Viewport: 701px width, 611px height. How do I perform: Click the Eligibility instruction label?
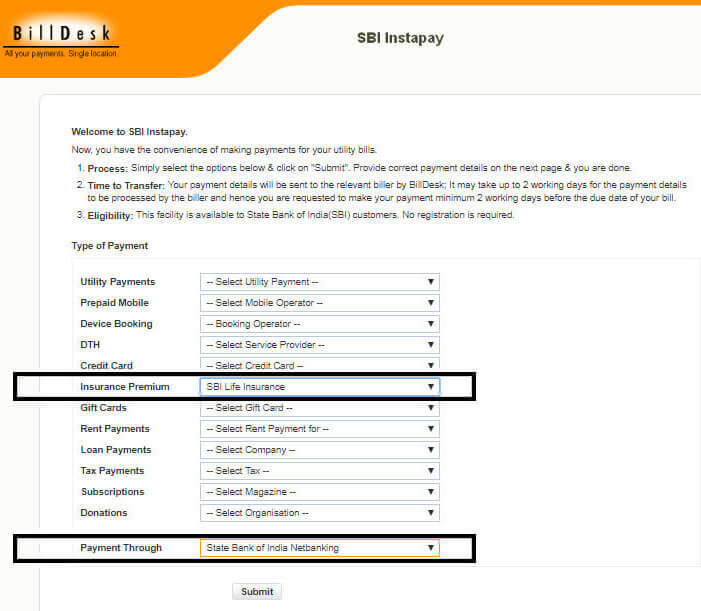[110, 216]
